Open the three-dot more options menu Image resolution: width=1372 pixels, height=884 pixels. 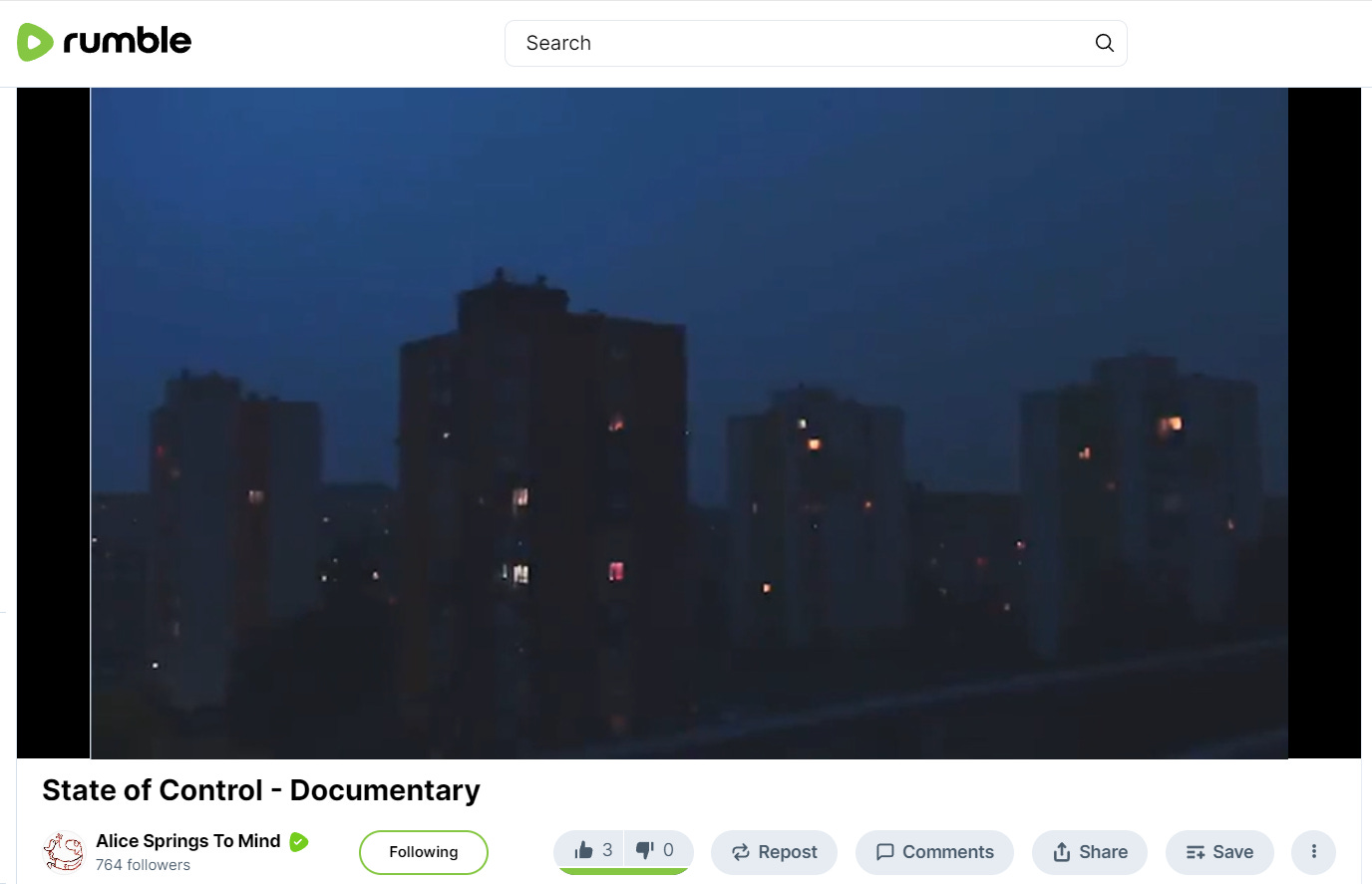click(x=1313, y=852)
